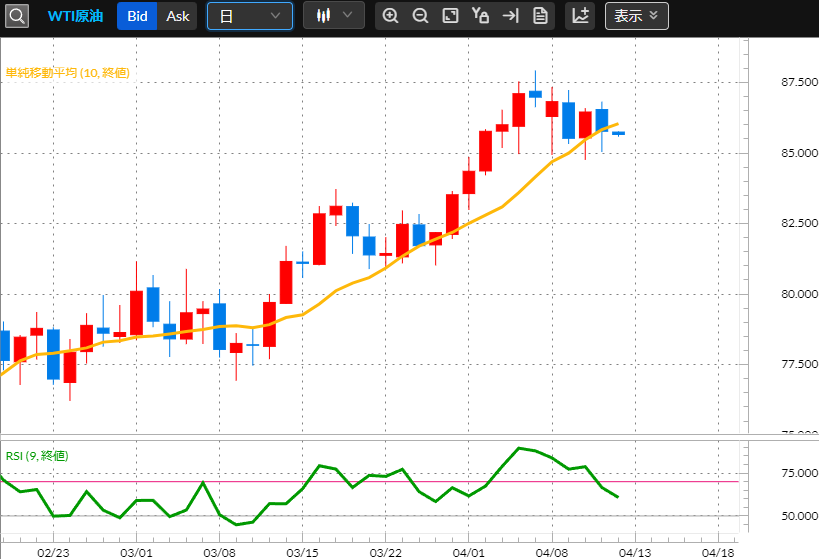Zoom in with the magnifier plus icon
The width and height of the screenshot is (819, 559).
(390, 16)
